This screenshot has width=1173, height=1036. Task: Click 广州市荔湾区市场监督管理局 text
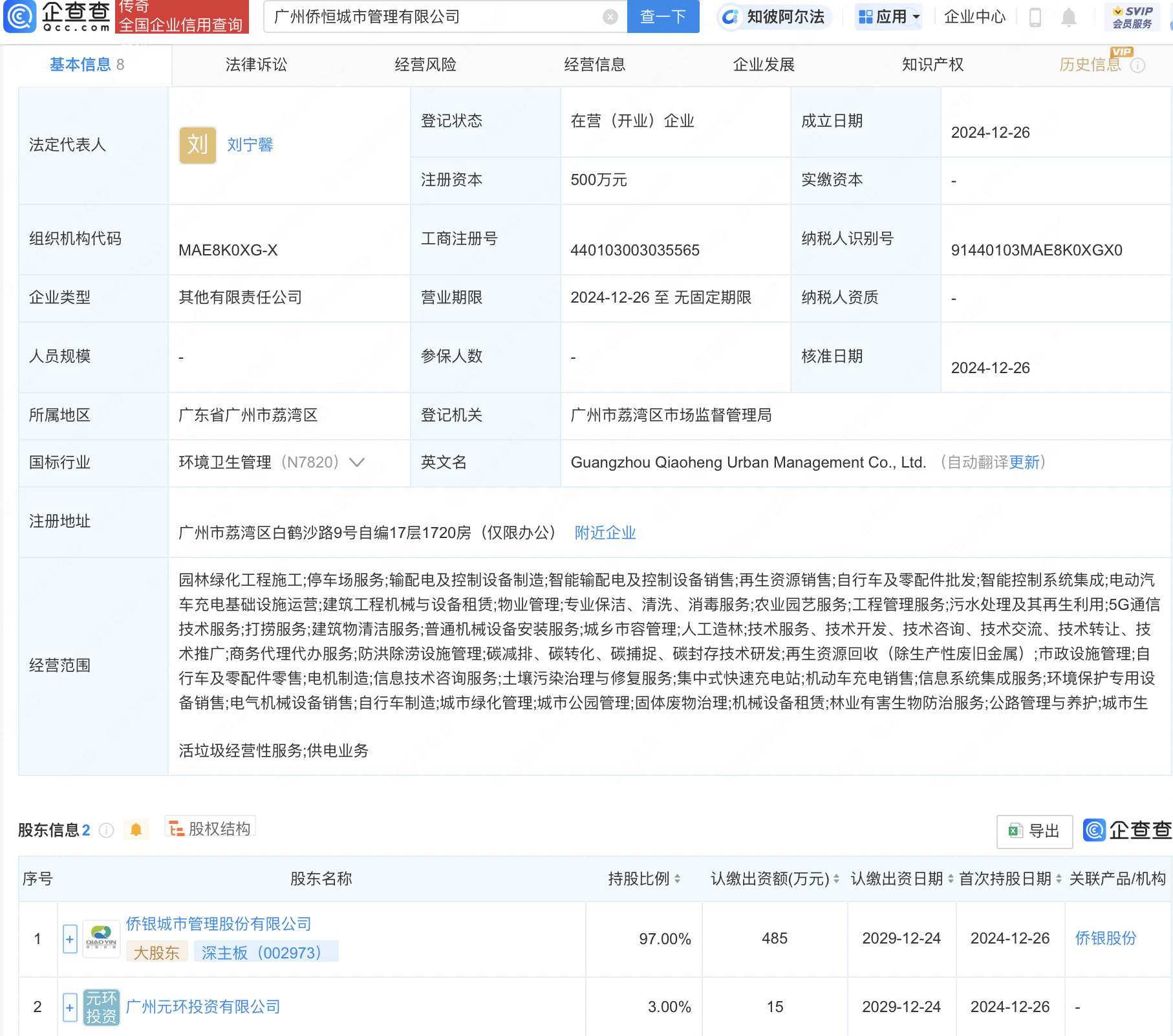point(671,415)
